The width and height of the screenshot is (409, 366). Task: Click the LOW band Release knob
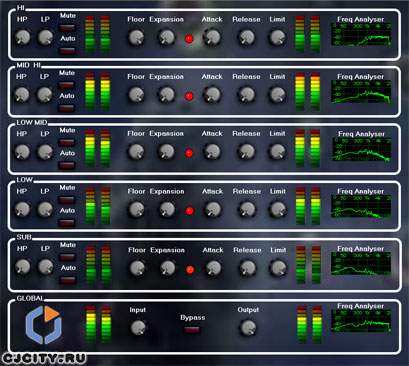point(247,209)
